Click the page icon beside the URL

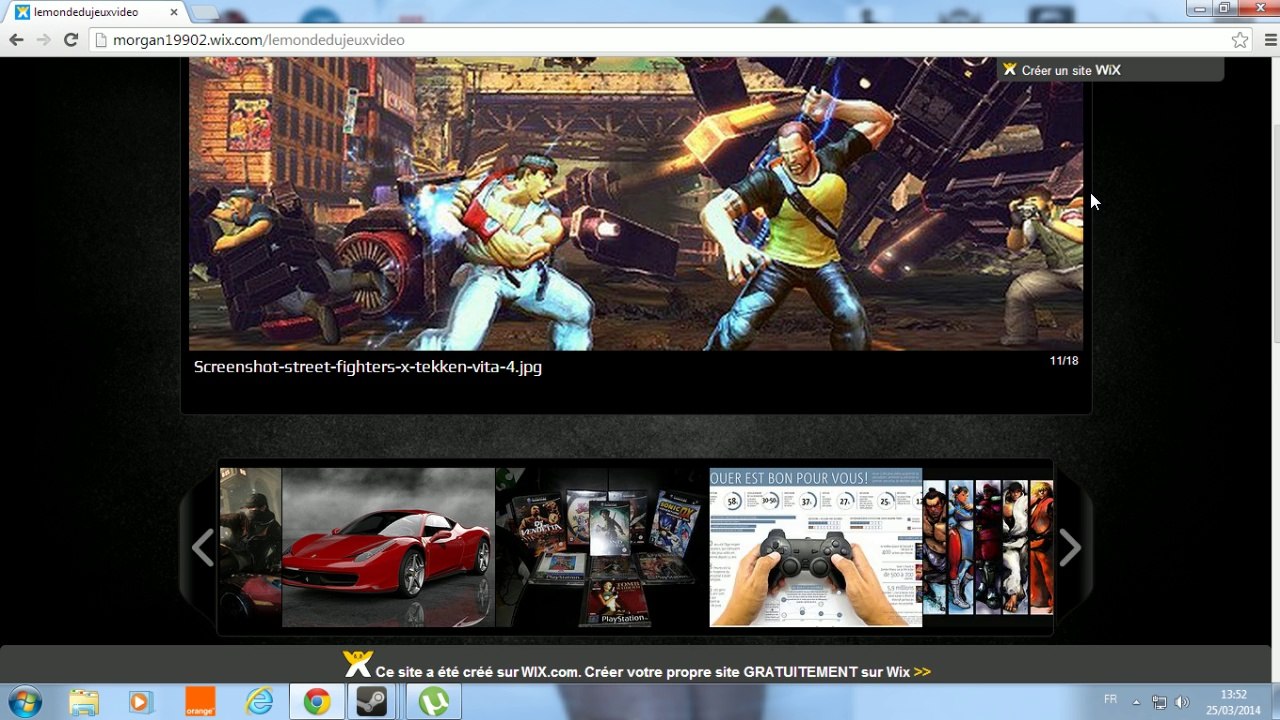pyautogui.click(x=100, y=40)
